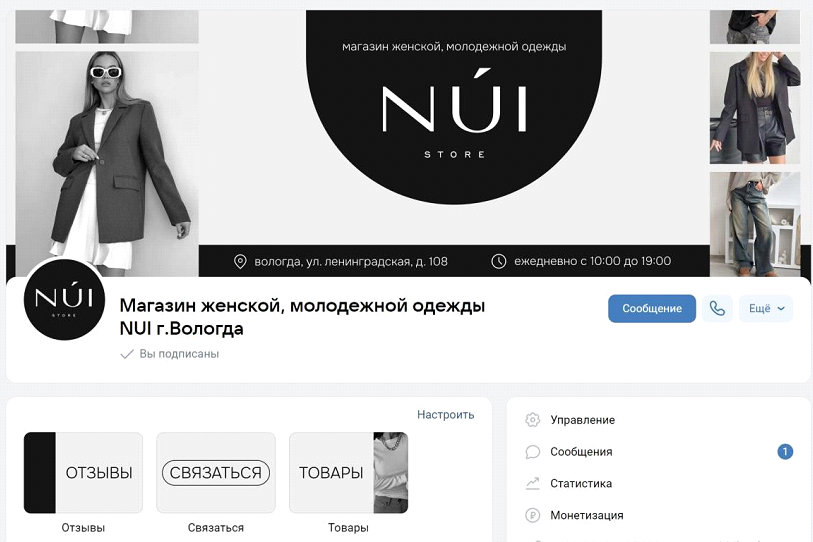Open the Сообщение button
Image resolution: width=813 pixels, height=542 pixels.
click(x=652, y=309)
